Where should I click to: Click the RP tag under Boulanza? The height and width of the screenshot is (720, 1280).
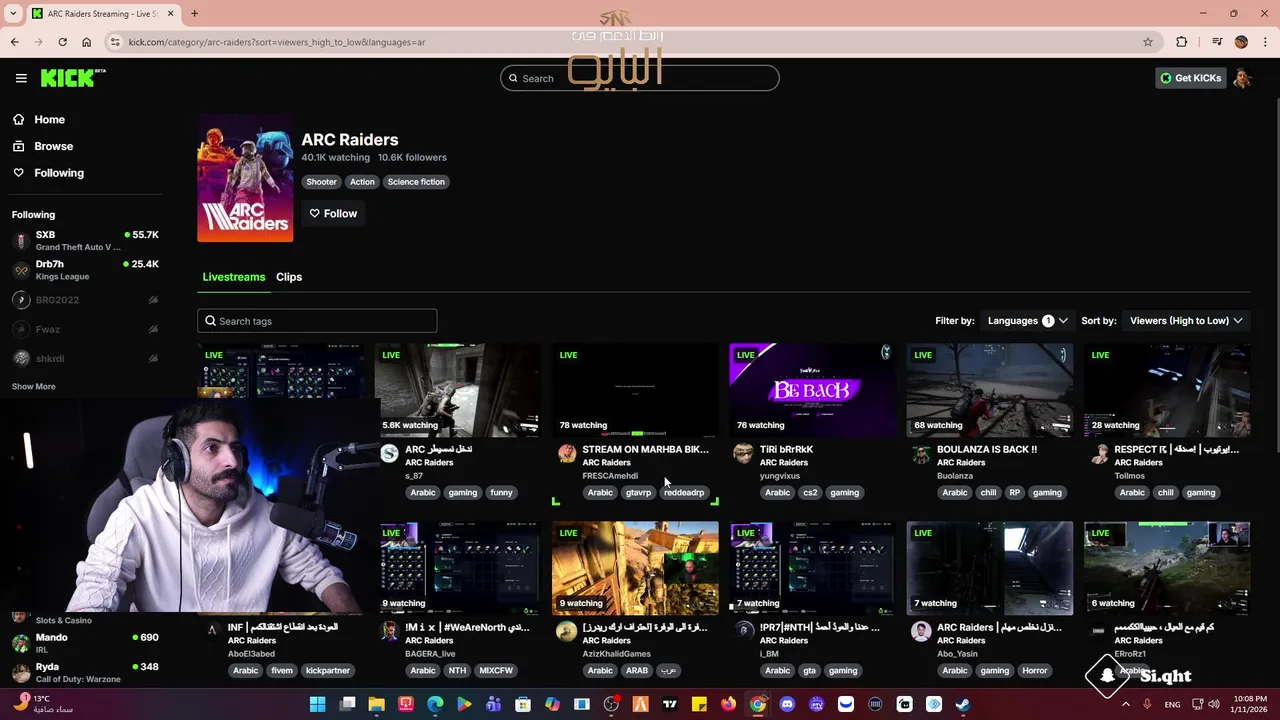tap(1014, 492)
